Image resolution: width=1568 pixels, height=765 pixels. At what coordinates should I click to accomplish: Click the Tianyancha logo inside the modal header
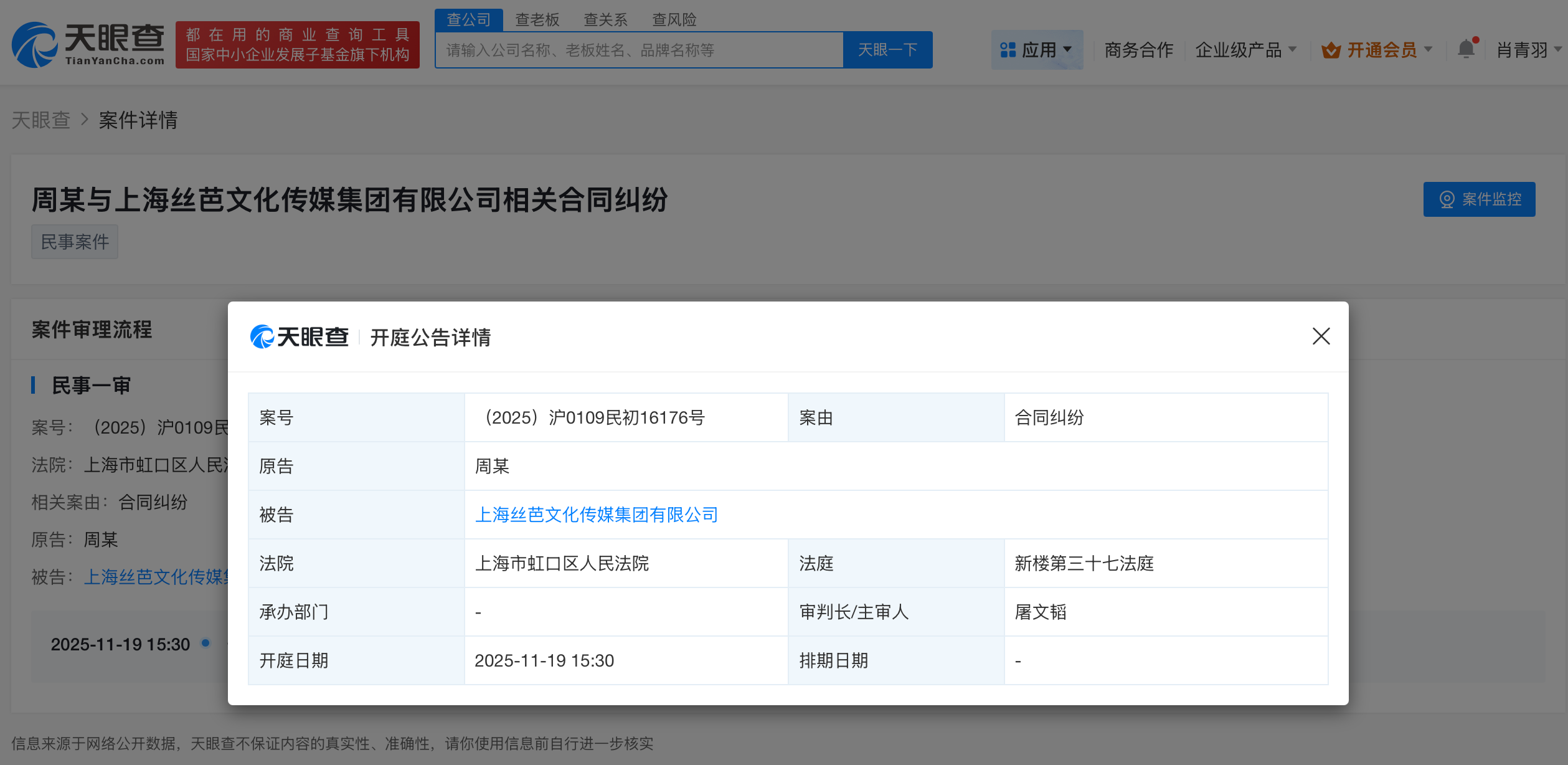(300, 337)
